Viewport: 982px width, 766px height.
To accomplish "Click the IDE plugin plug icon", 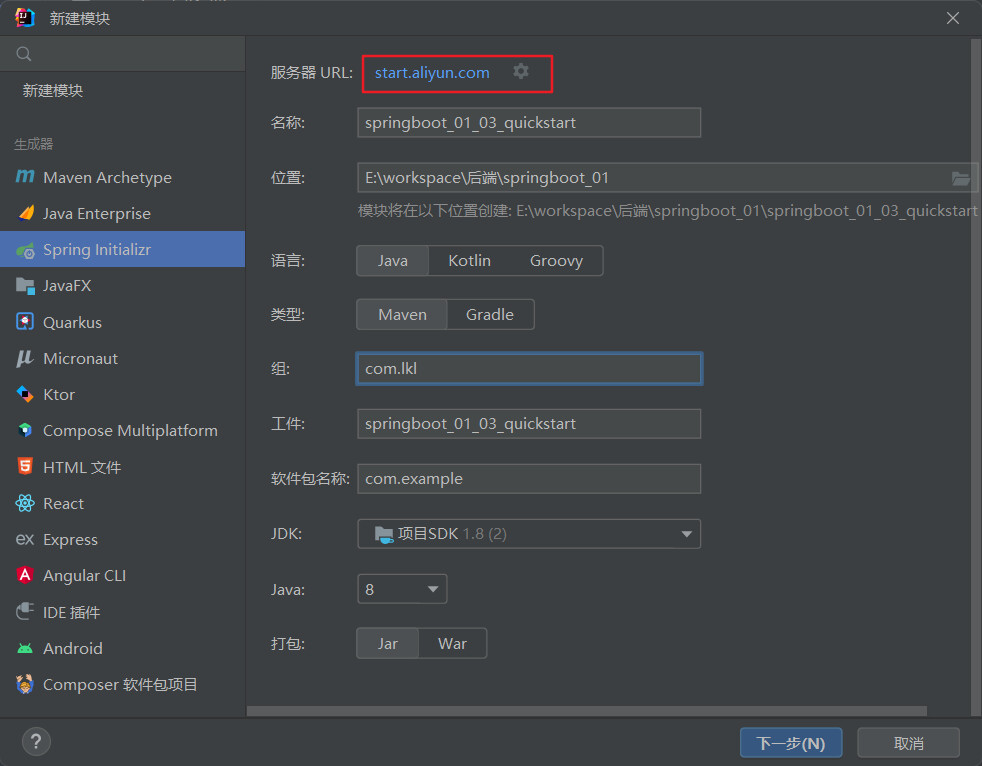I will click(x=25, y=611).
